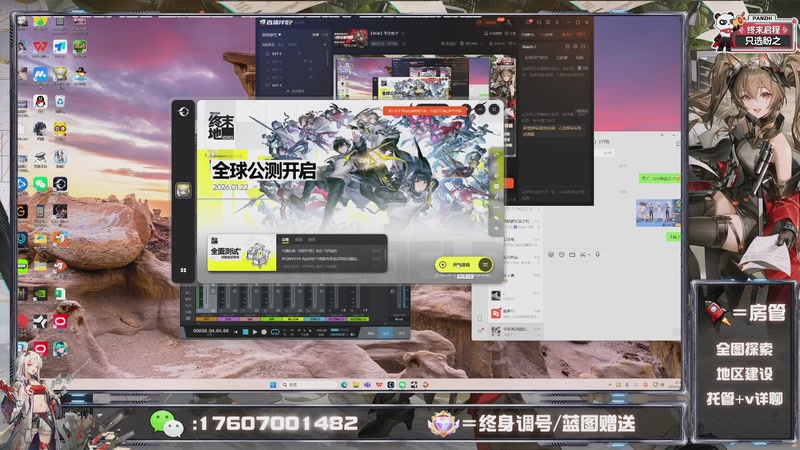
Task: Open the WPS Office desktop shortcut
Action: click(40, 47)
